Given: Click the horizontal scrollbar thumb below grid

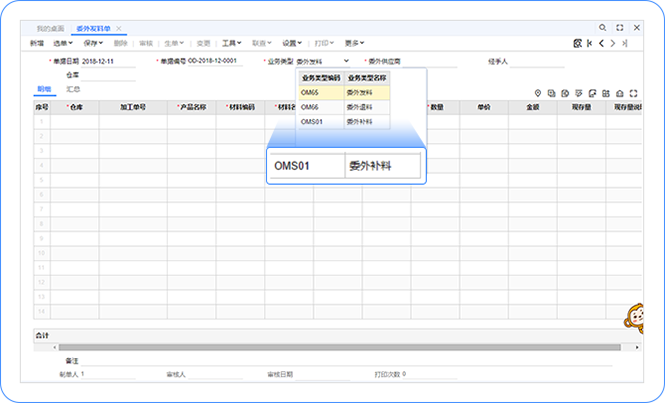Looking at the screenshot, I should pos(339,347).
